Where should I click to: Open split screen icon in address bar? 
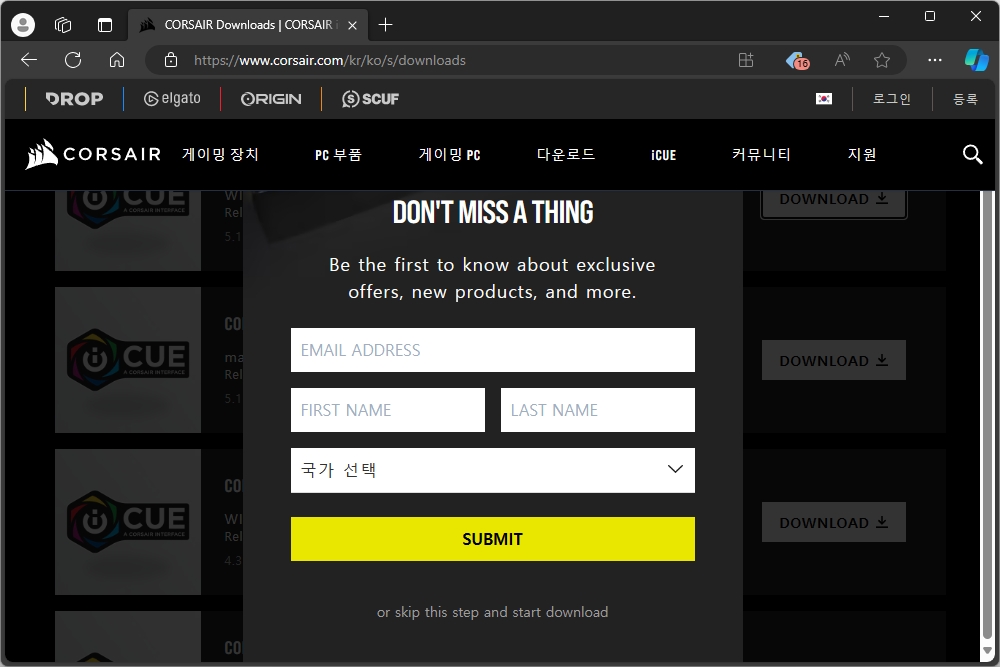pos(746,60)
